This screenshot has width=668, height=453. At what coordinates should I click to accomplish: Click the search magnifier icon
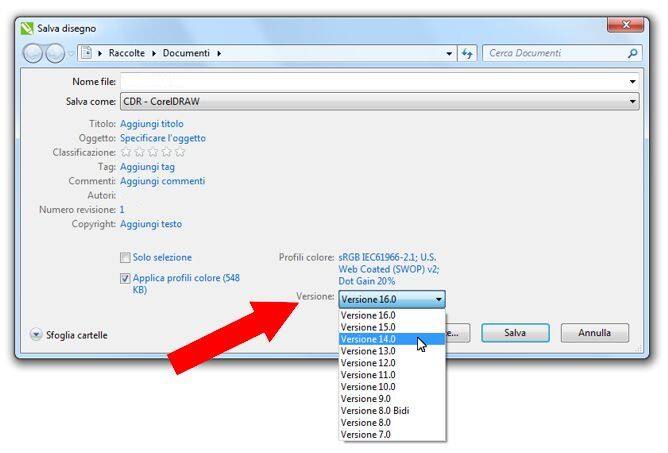[632, 53]
